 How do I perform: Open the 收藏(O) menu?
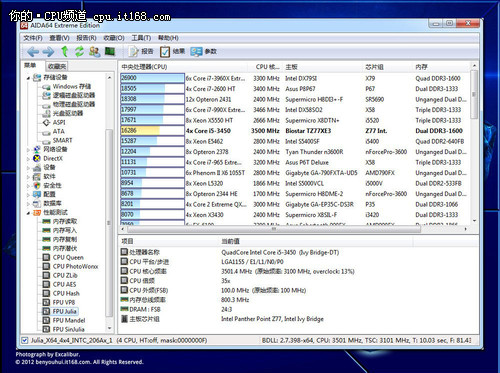point(114,38)
